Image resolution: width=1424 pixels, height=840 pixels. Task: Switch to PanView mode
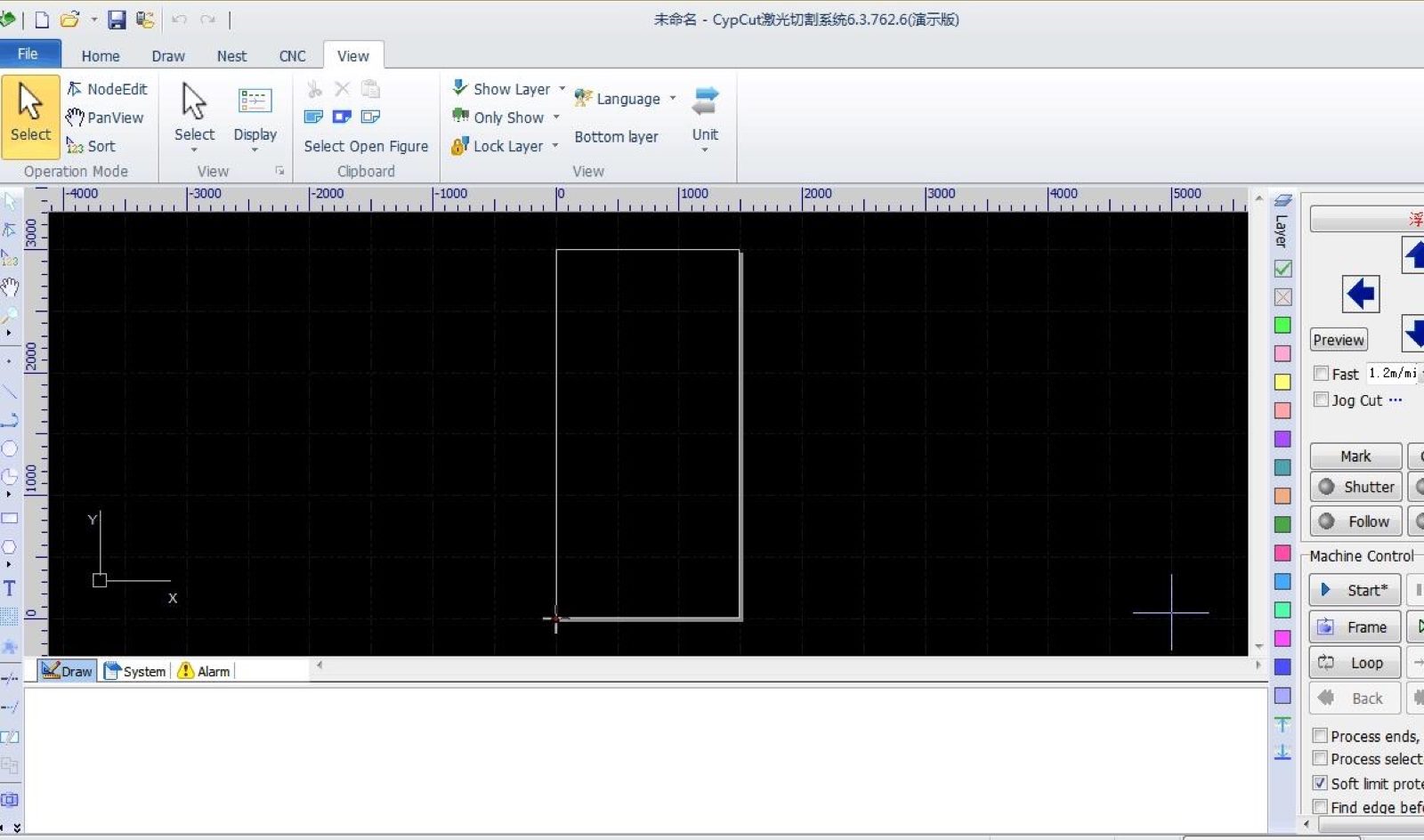(x=105, y=117)
